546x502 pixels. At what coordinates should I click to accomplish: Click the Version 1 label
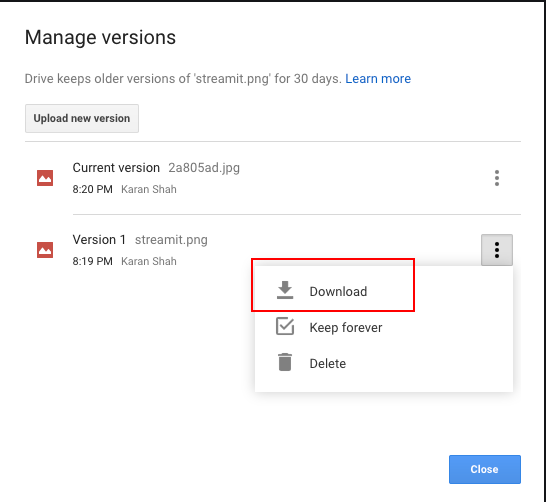click(x=99, y=240)
